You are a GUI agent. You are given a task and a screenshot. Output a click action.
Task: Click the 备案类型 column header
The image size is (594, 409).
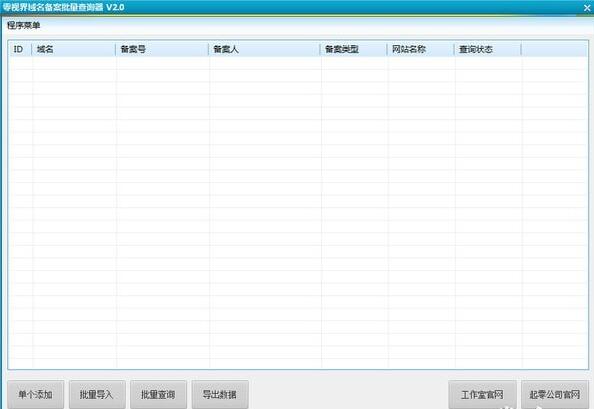(354, 49)
